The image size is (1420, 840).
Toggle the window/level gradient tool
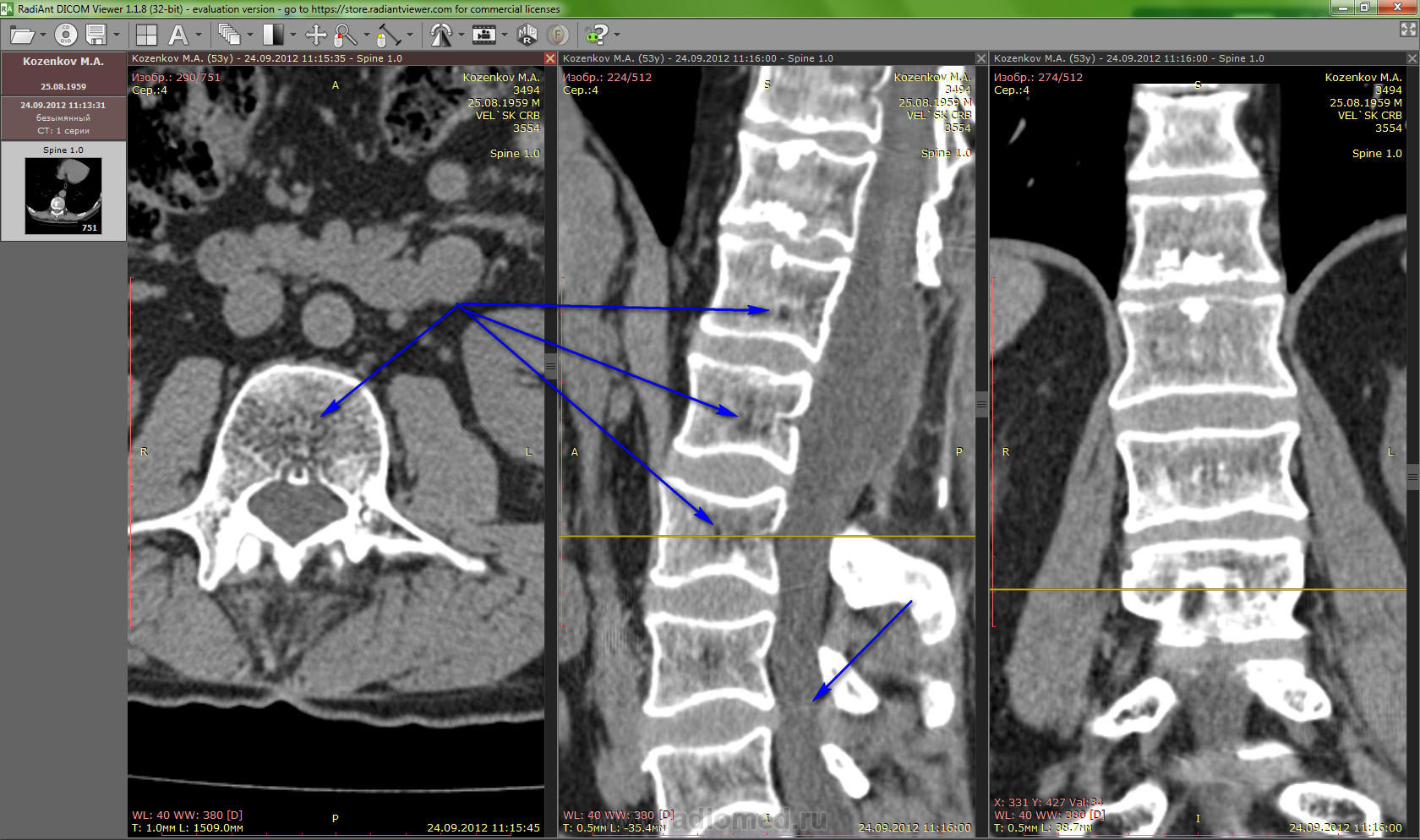[272, 35]
